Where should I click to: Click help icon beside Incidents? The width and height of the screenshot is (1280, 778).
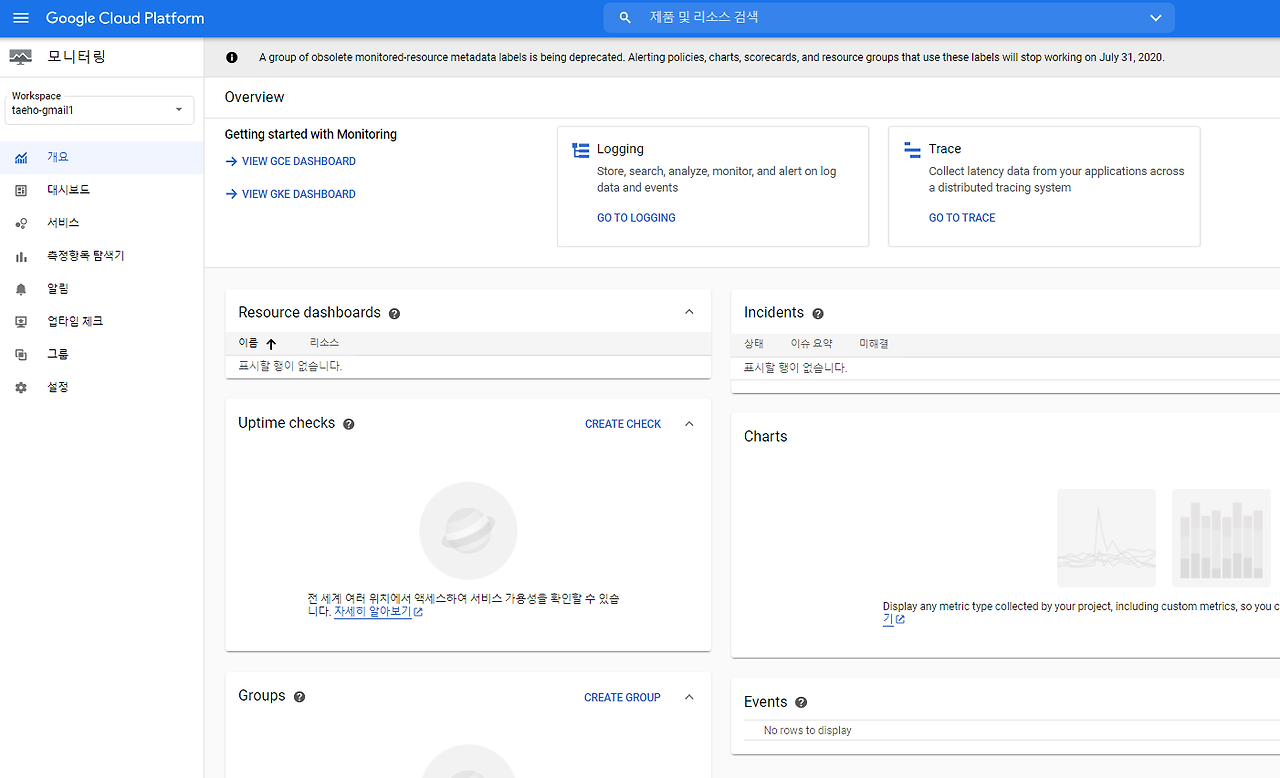point(818,314)
